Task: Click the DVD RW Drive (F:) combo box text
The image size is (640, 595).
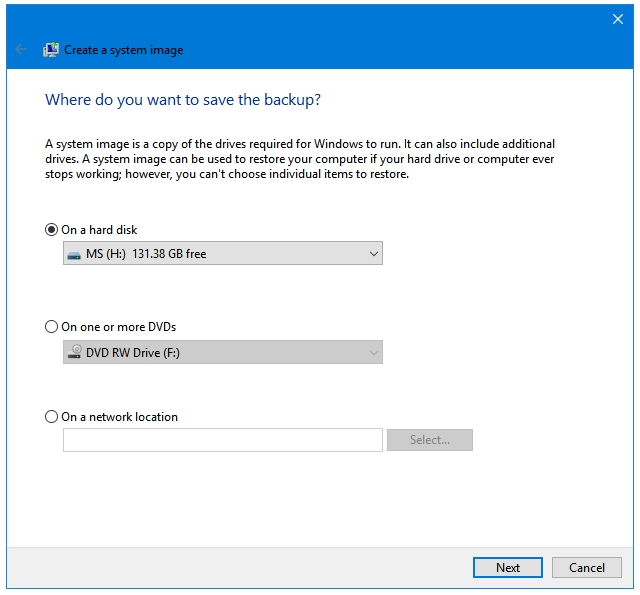Action: click(133, 353)
